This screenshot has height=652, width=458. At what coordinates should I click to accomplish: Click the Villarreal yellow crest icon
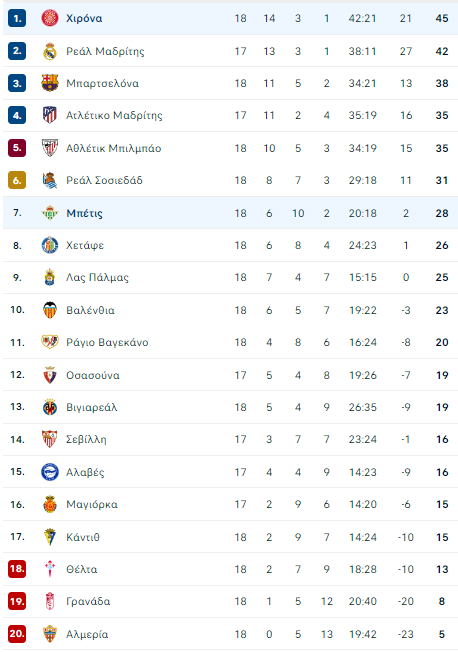pos(50,407)
